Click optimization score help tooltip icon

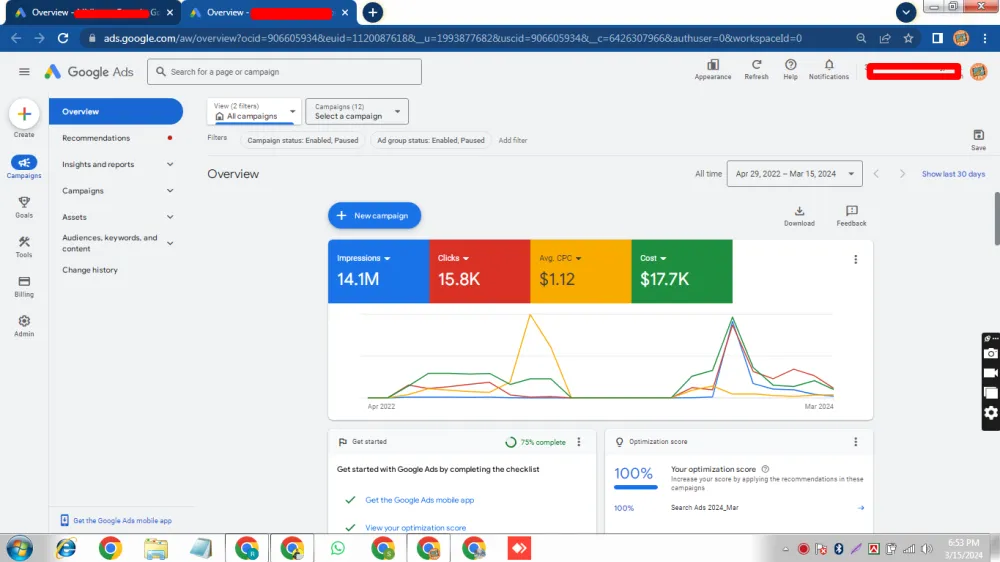765,469
